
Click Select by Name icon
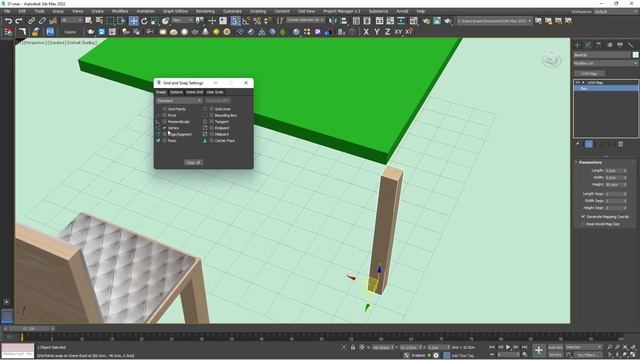click(99, 21)
